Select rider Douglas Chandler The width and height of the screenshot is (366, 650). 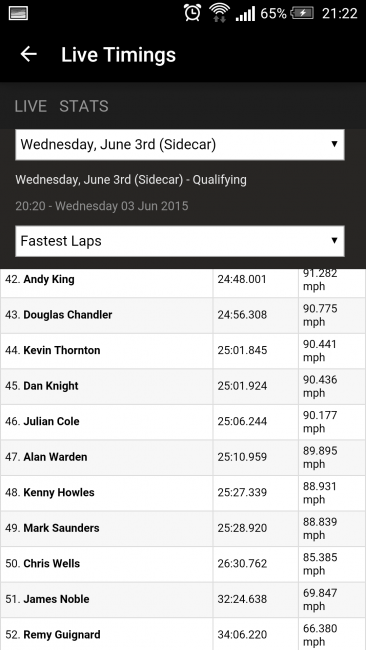[68, 315]
